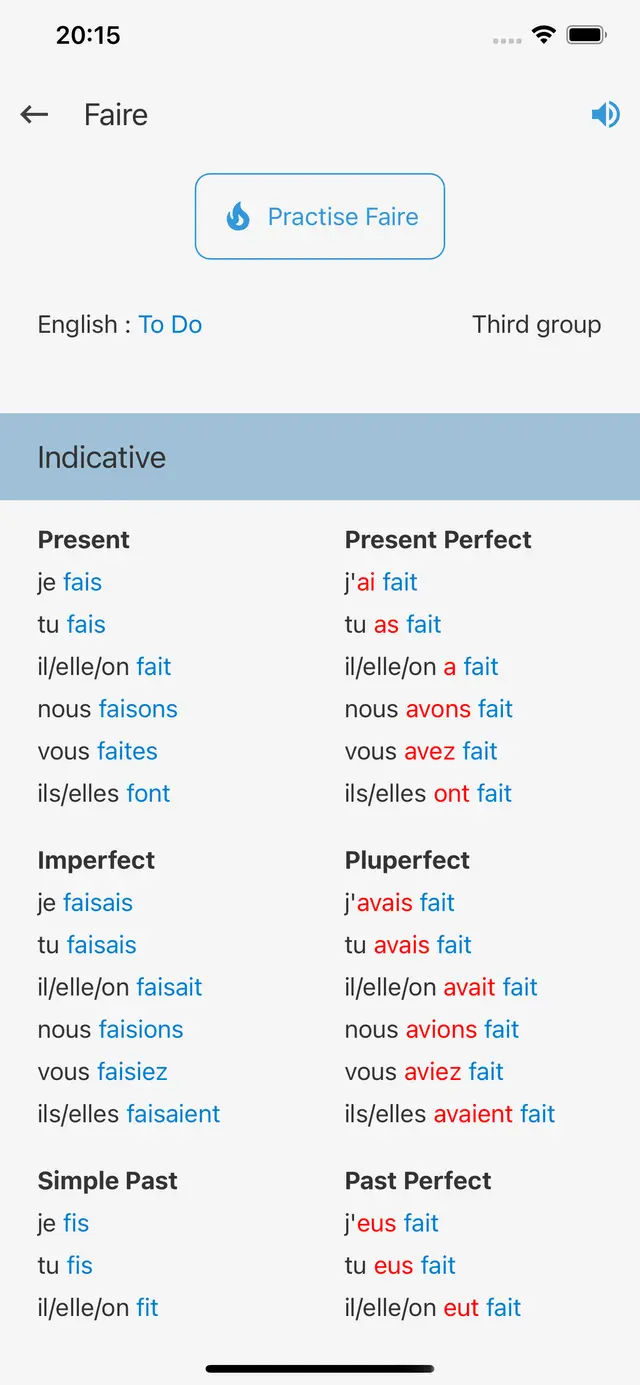The image size is (640, 1385).
Task: Tap the 'Third group' label
Action: click(536, 325)
